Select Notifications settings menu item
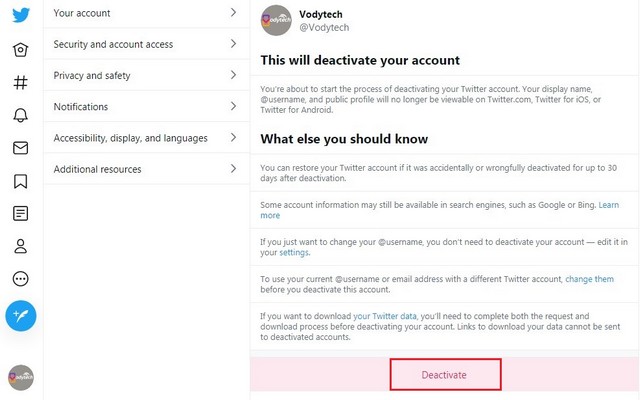Viewport: 640px width, 400px height. pos(146,107)
